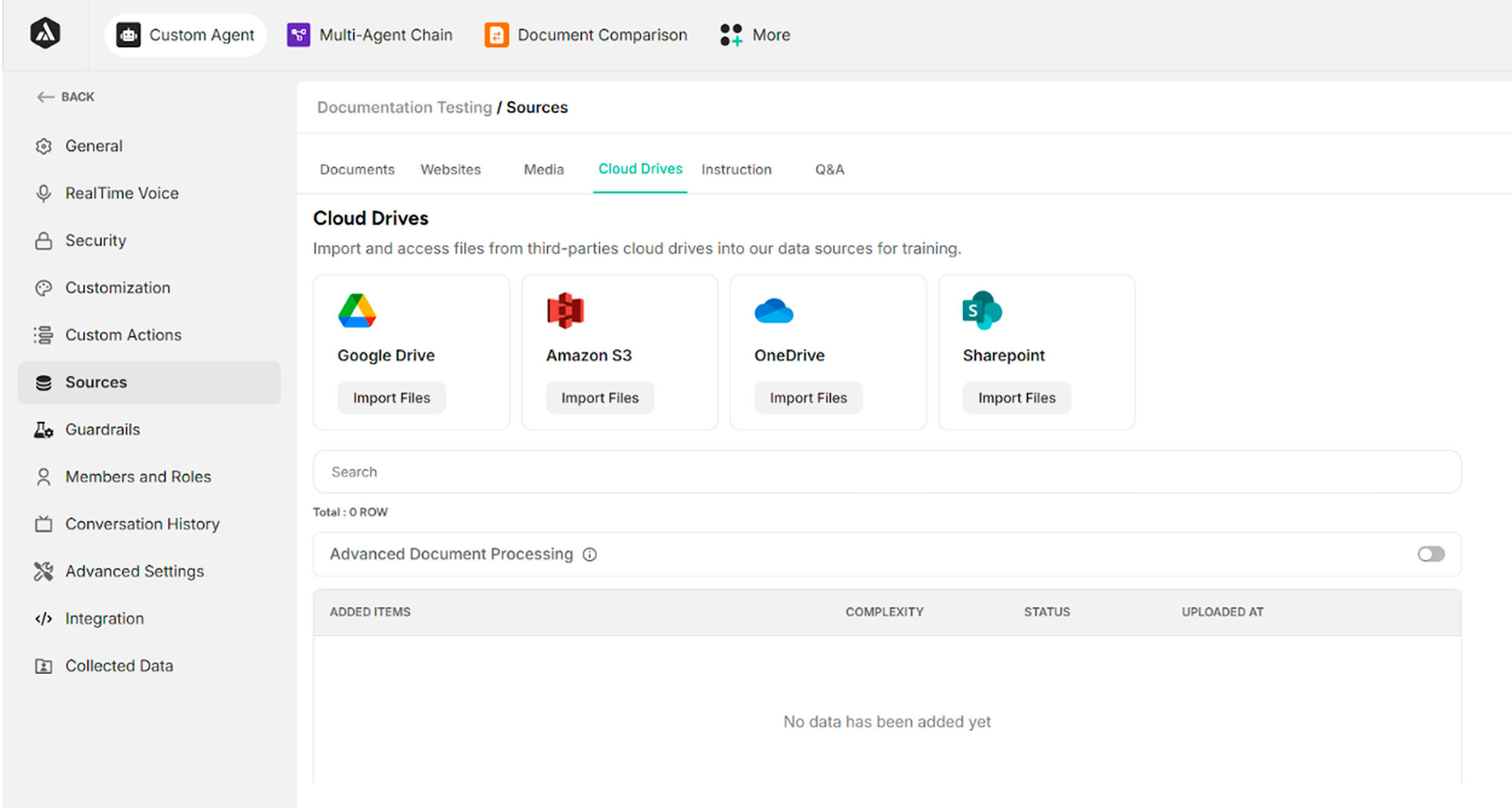Open the Security section
The width and height of the screenshot is (1512, 808).
pos(95,240)
